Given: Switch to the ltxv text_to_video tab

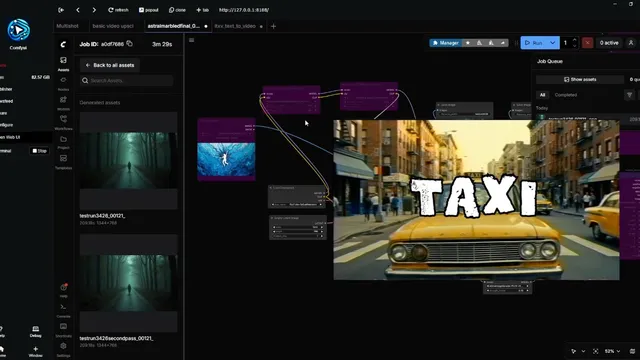Looking at the screenshot, I should click(x=235, y=26).
